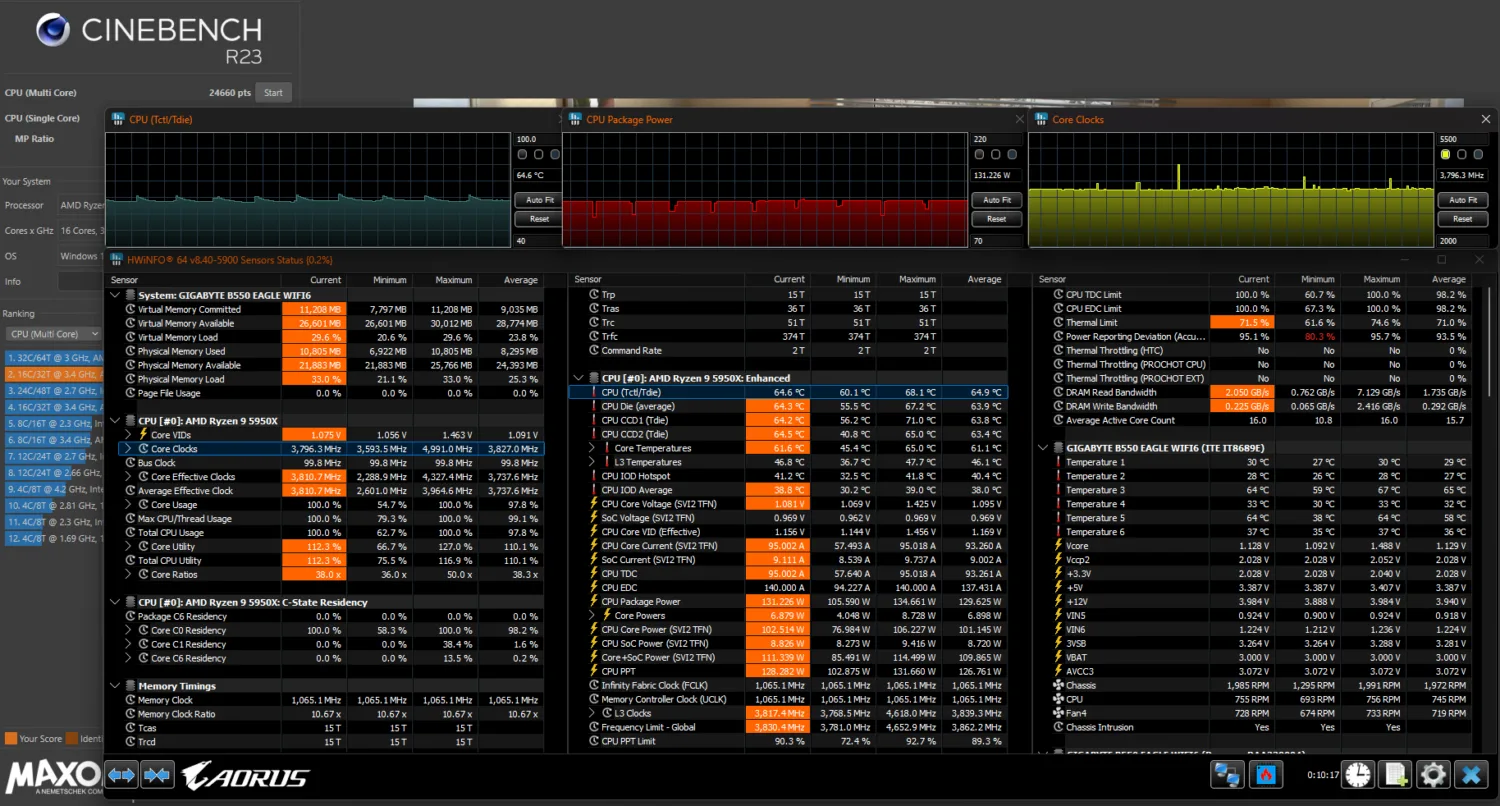Click the CPU fan icon in motherboard sensors
This screenshot has height=806, width=1500.
1059,699
